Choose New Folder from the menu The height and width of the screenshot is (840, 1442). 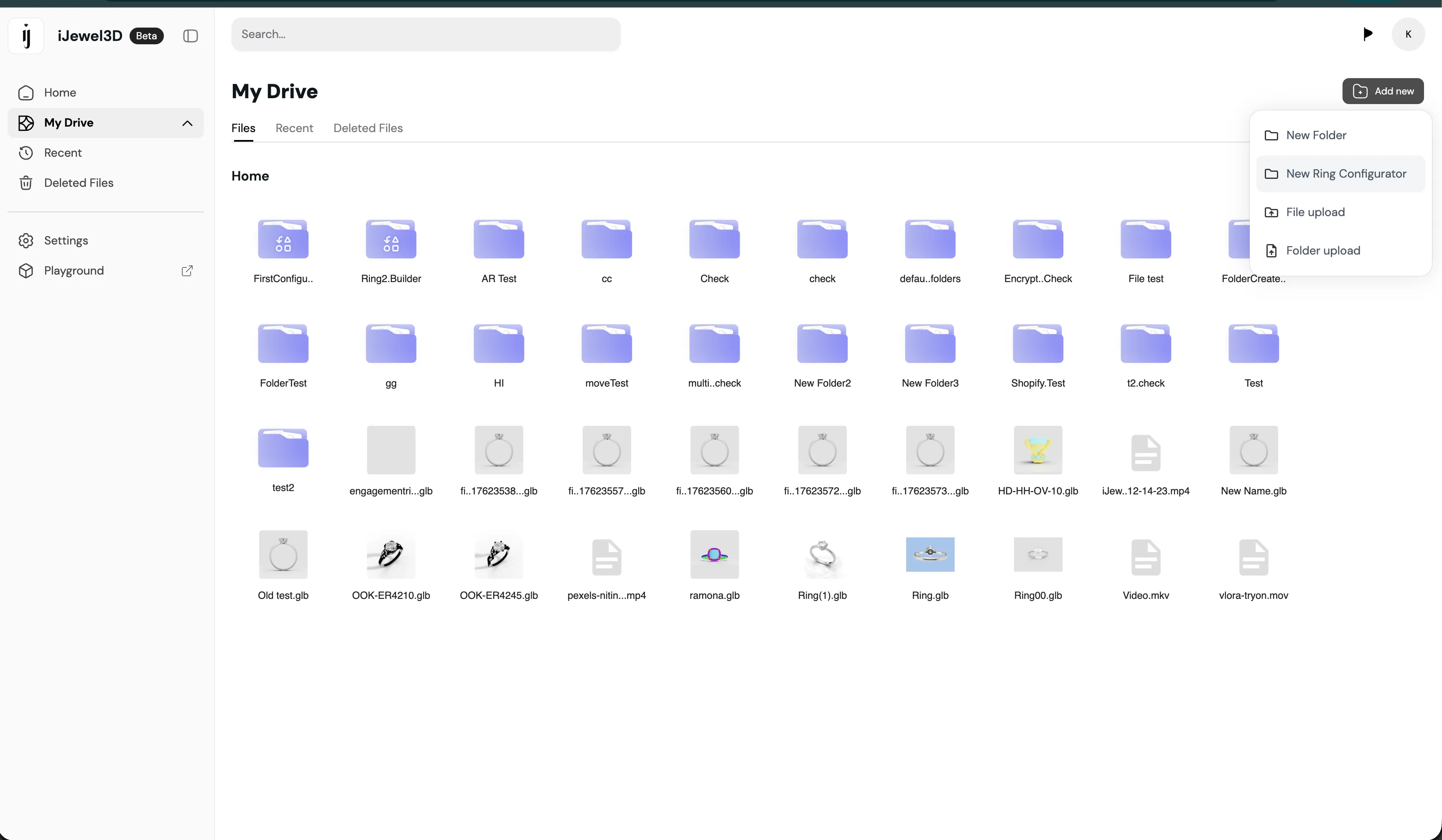(1315, 136)
